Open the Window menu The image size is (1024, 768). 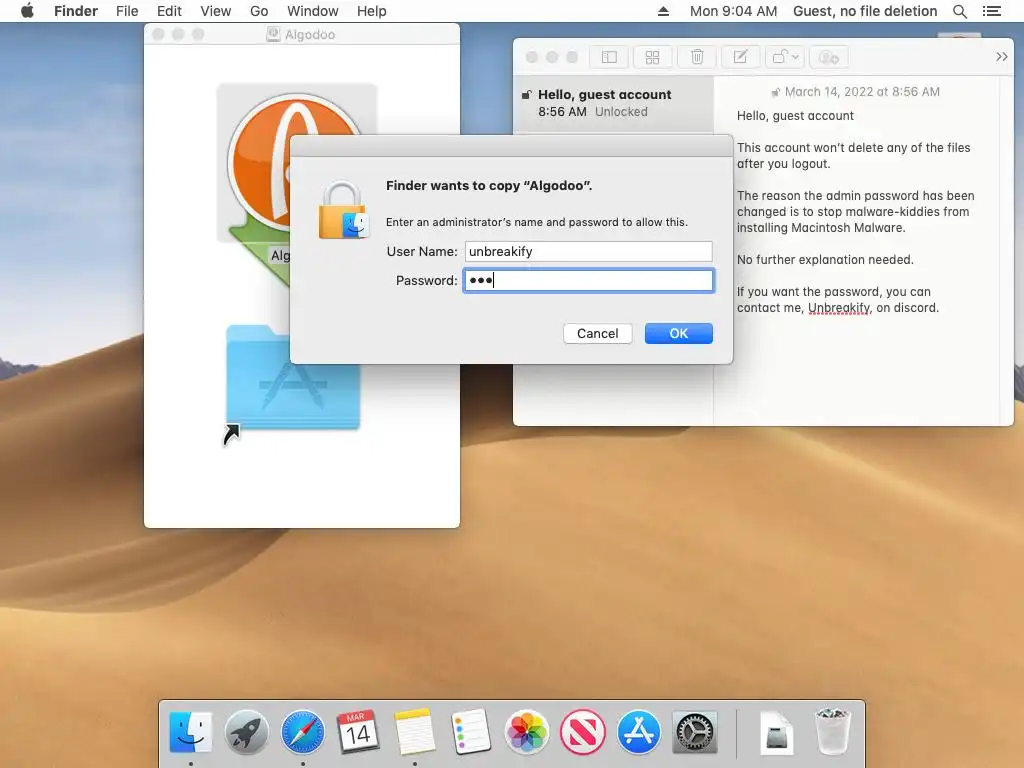pyautogui.click(x=313, y=11)
